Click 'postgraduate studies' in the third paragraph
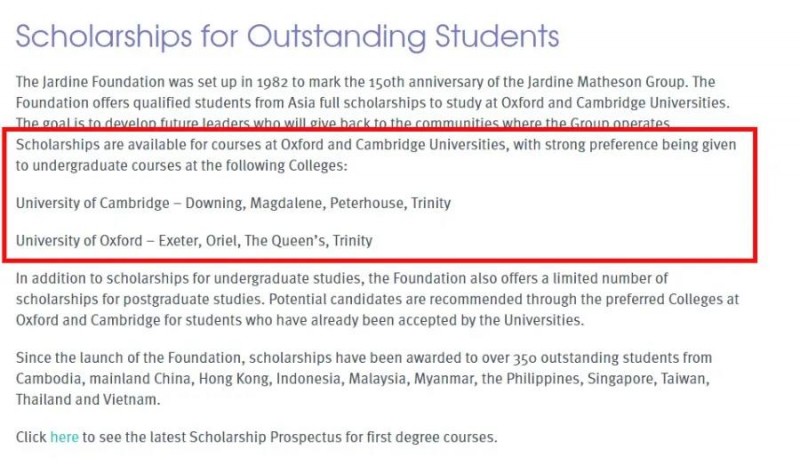The image size is (800, 474). [193, 299]
